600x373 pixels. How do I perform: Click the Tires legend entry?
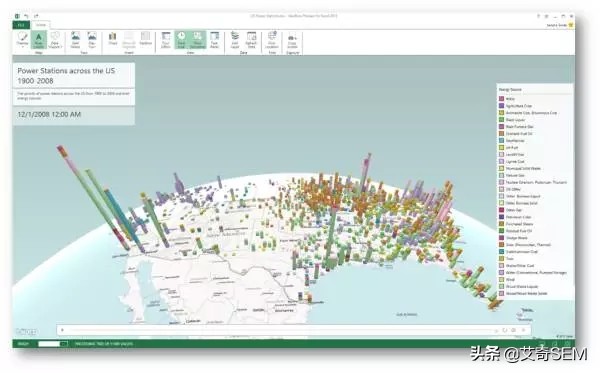[x=506, y=259]
